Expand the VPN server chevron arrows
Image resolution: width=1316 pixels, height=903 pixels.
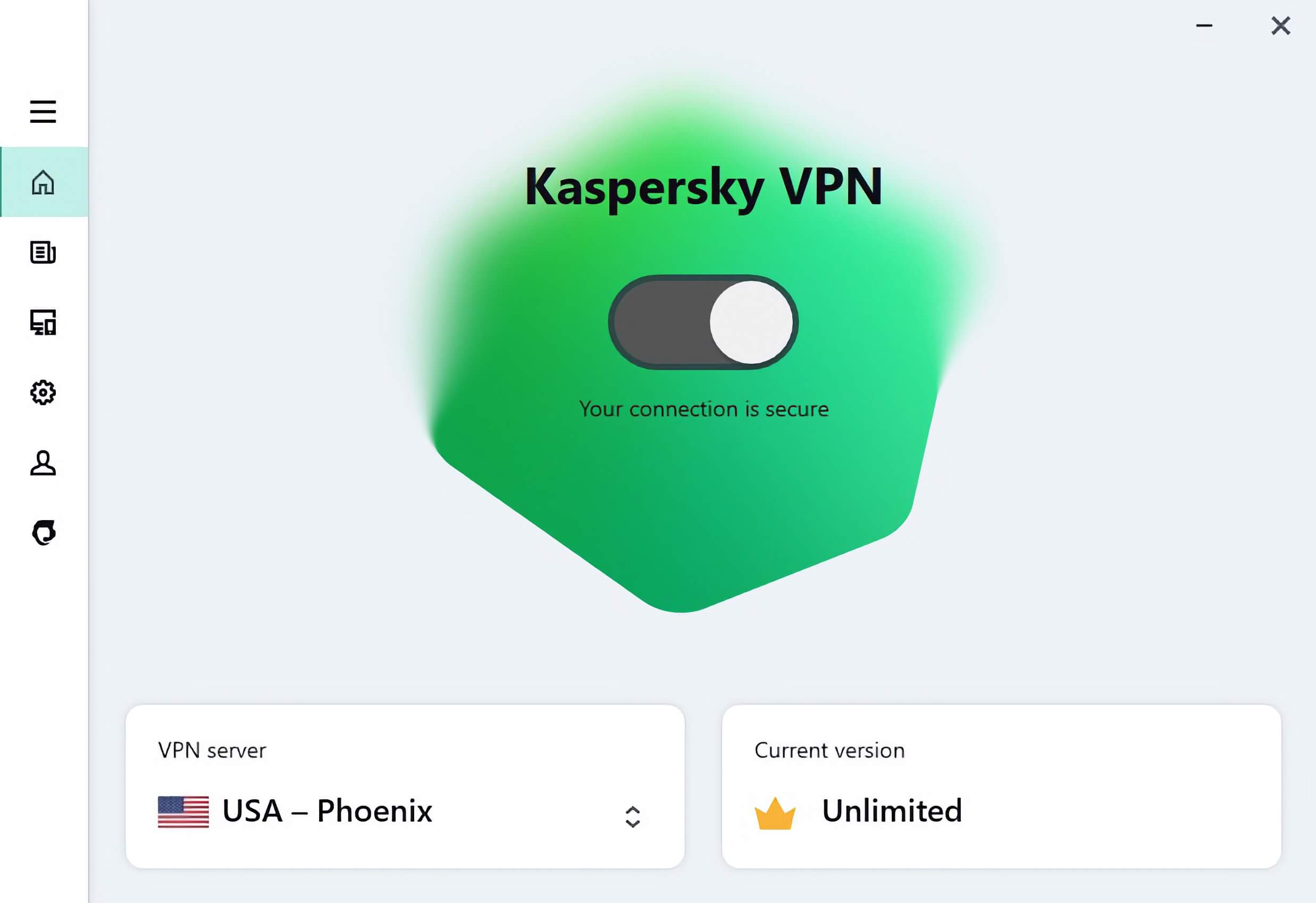click(x=633, y=816)
